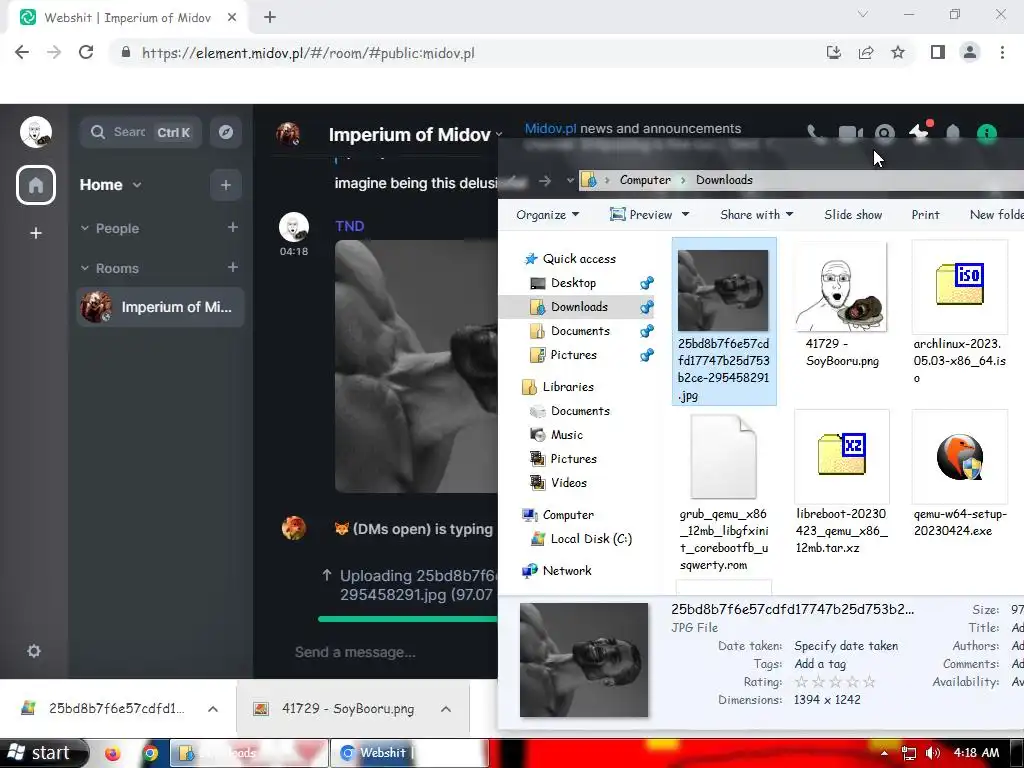Click the Explorer forward arrow
Screen dimensions: 1024x768
545,180
